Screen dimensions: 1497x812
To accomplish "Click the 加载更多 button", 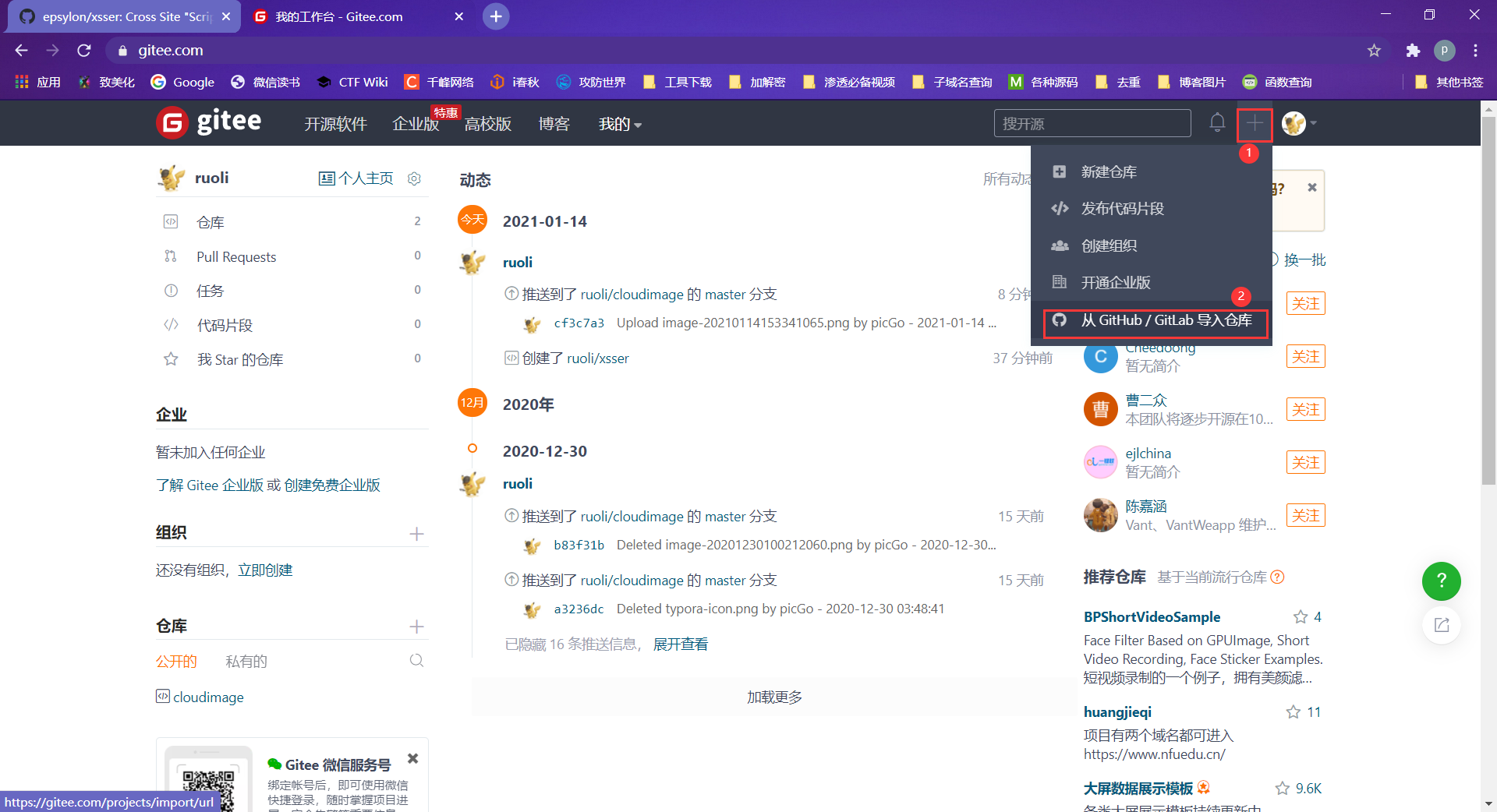I will click(x=774, y=697).
